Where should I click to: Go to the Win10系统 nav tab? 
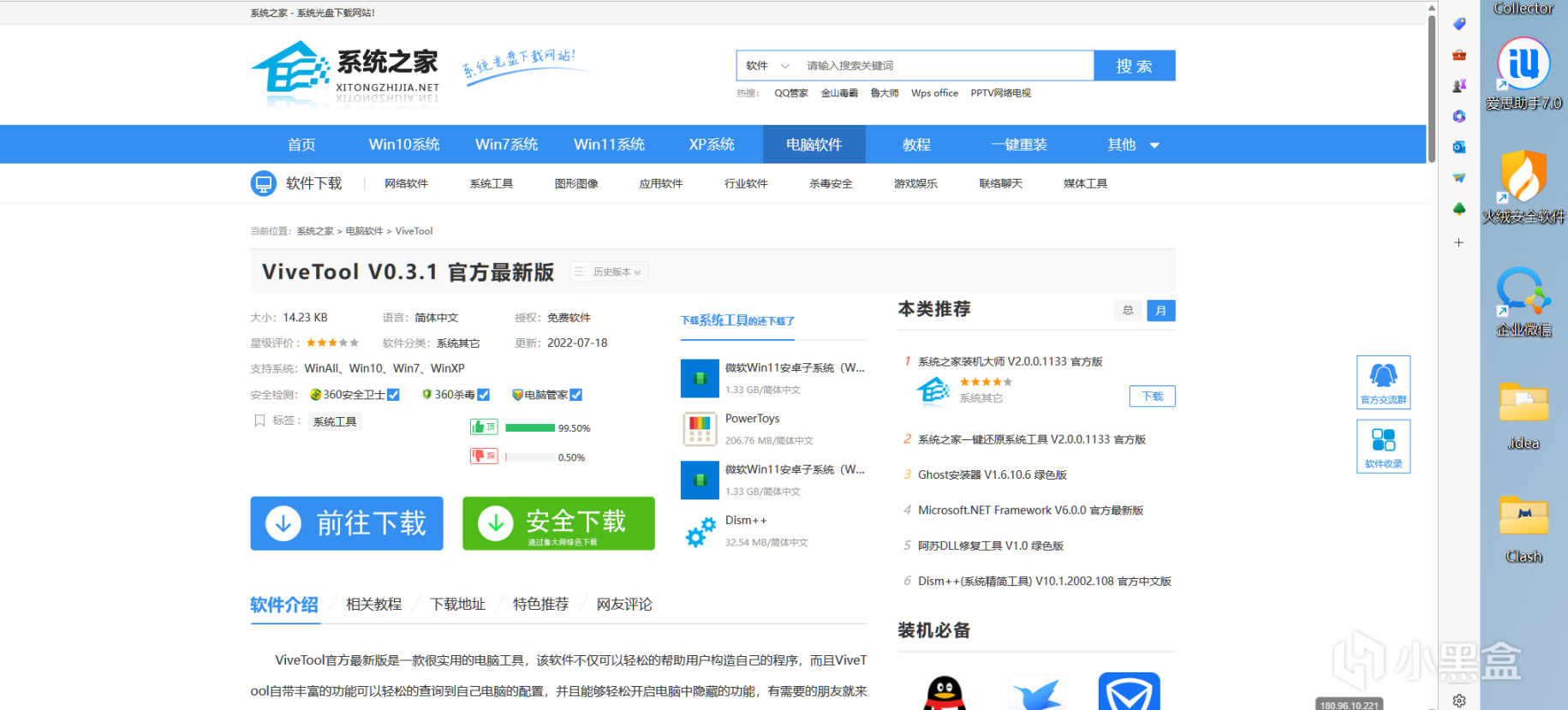point(404,145)
